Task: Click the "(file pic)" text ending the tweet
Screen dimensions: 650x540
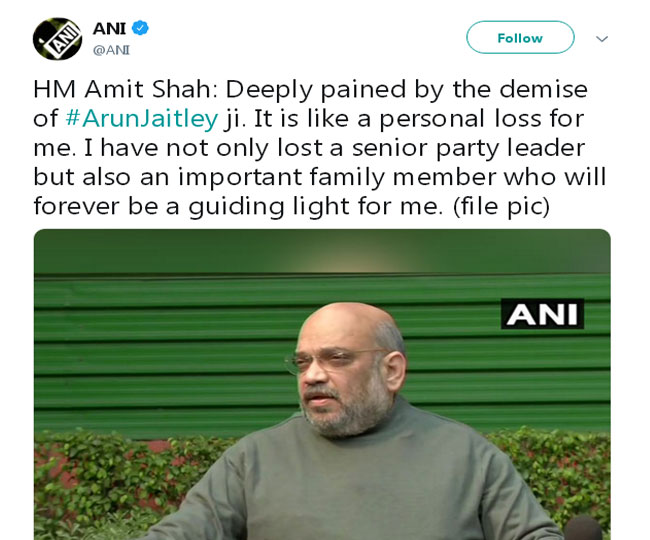Action: pos(501,206)
